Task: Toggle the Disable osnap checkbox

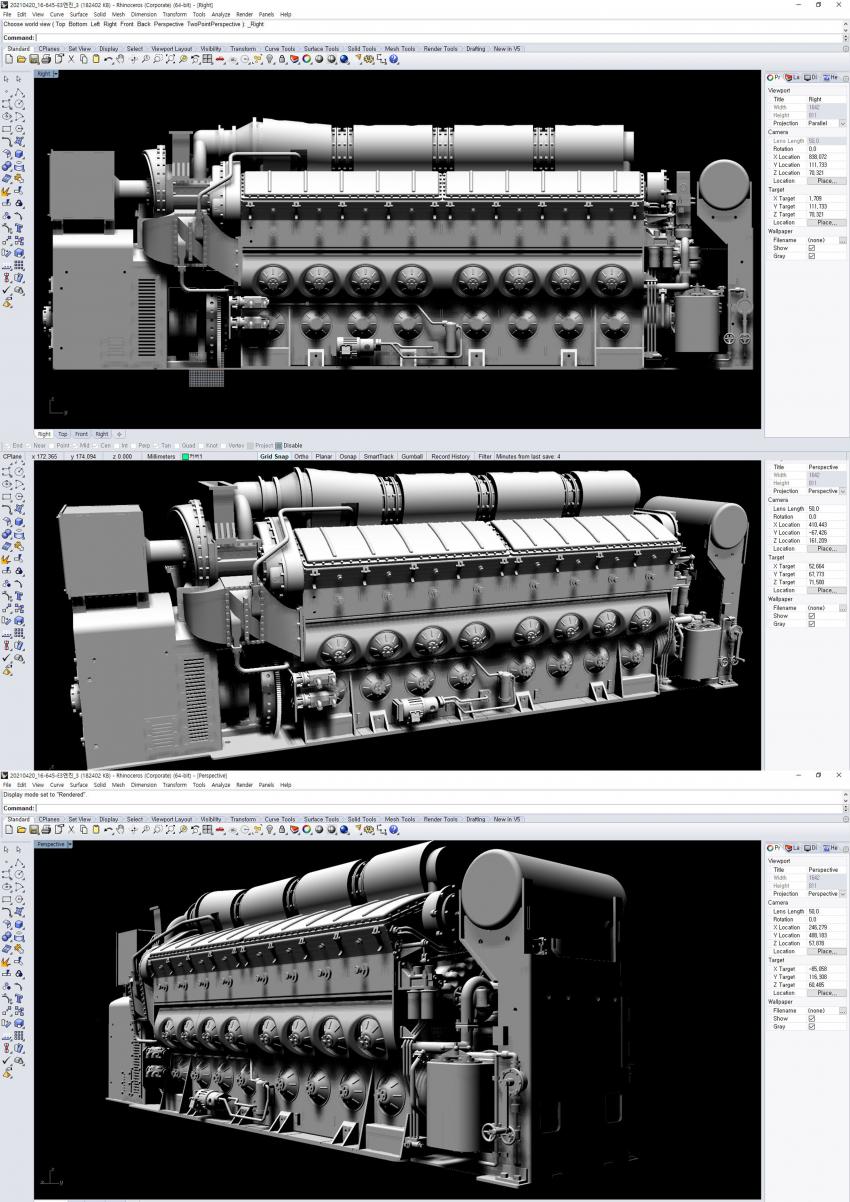Action: click(279, 445)
